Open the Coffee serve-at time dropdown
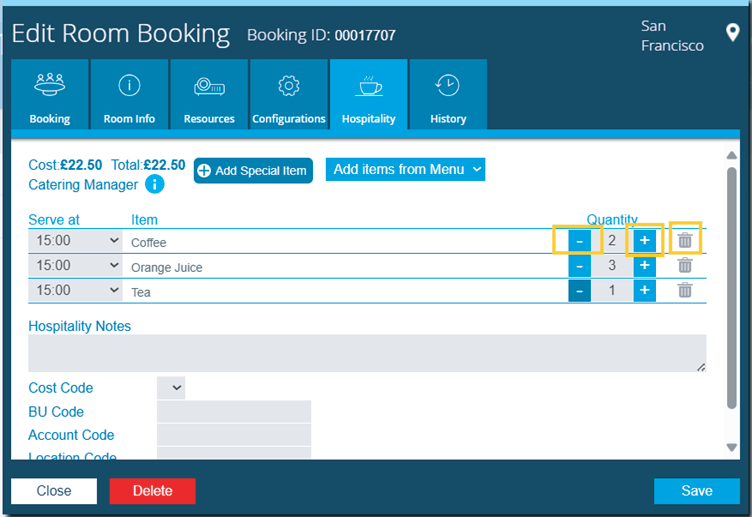752x517 pixels. [75, 241]
